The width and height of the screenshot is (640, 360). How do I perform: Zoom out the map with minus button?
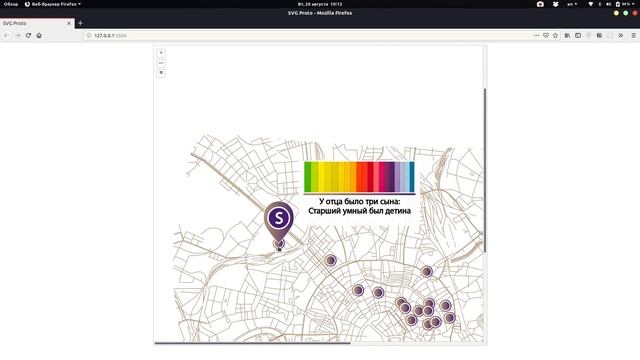coord(161,63)
